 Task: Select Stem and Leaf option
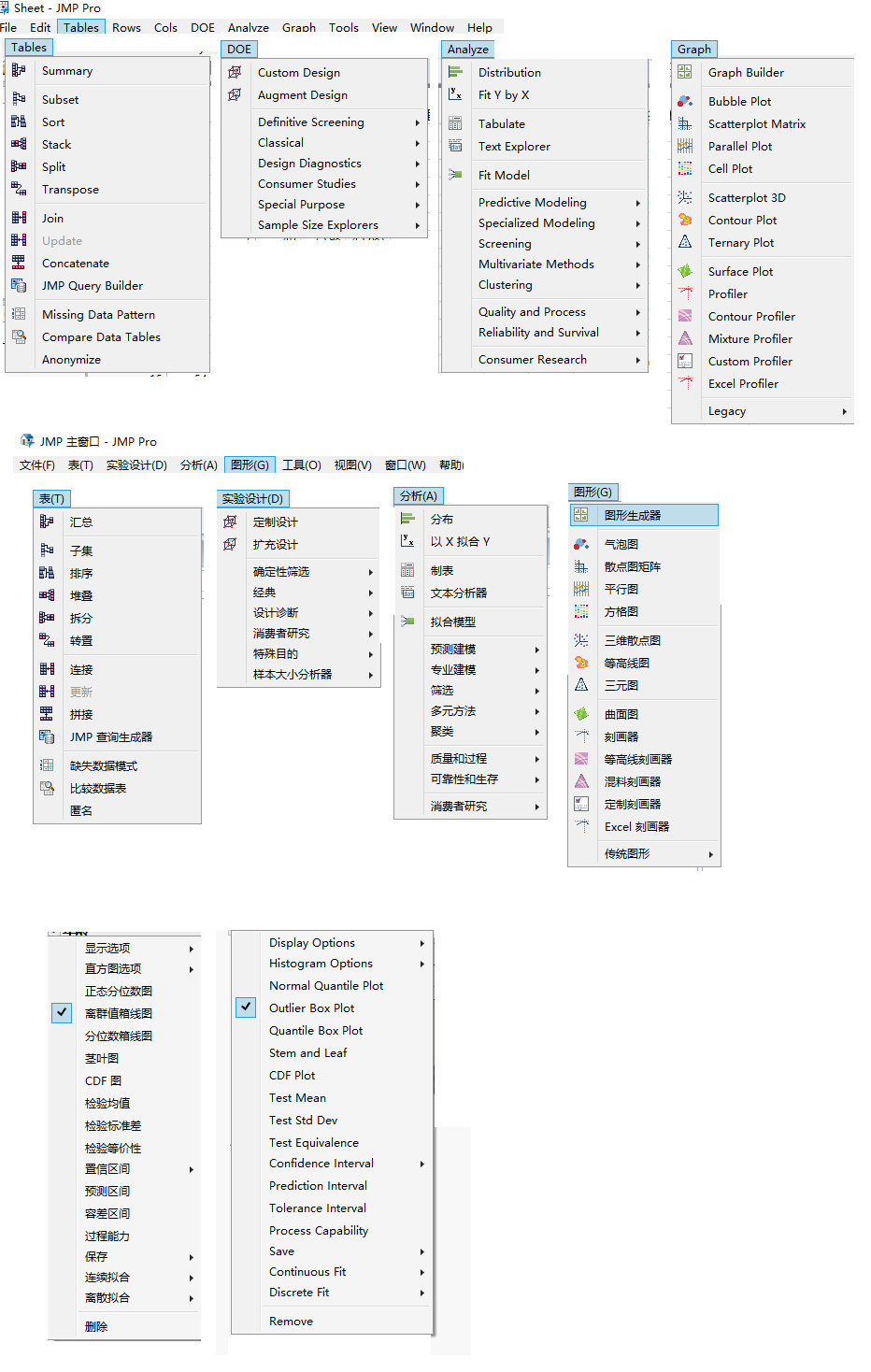[308, 1052]
